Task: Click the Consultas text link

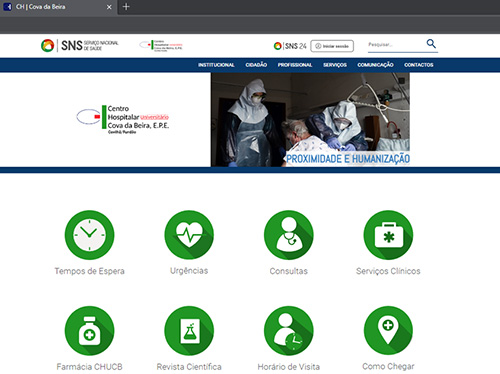Action: [289, 271]
